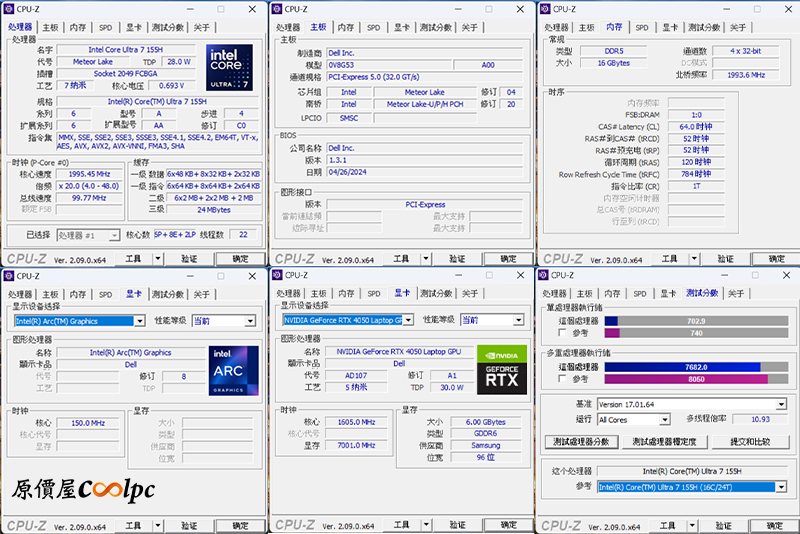The height and width of the screenshot is (534, 800).
Task: Click 确定 in the mainboard window
Action: tap(508, 259)
